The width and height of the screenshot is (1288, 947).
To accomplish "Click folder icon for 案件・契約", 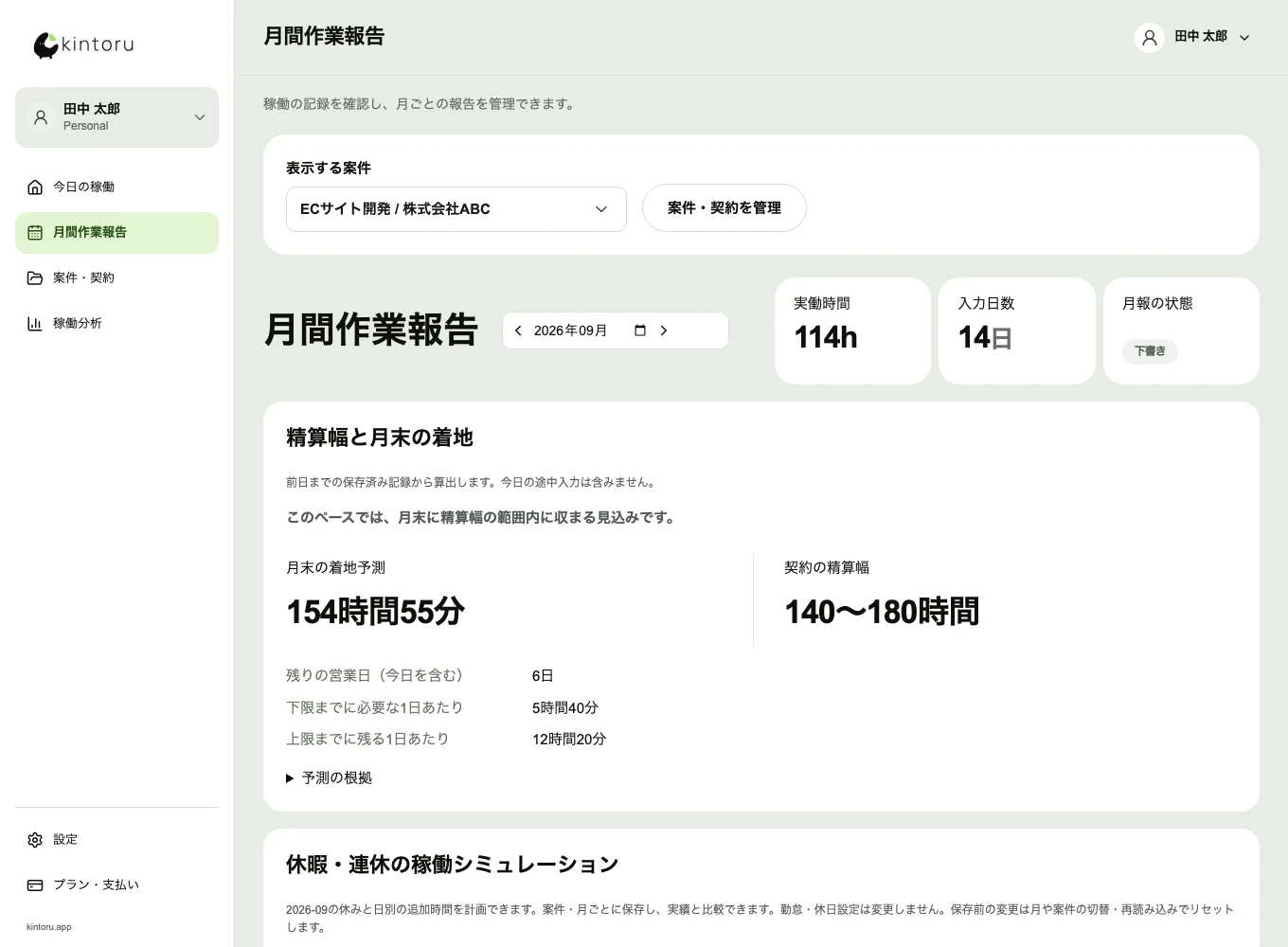I will coord(35,277).
